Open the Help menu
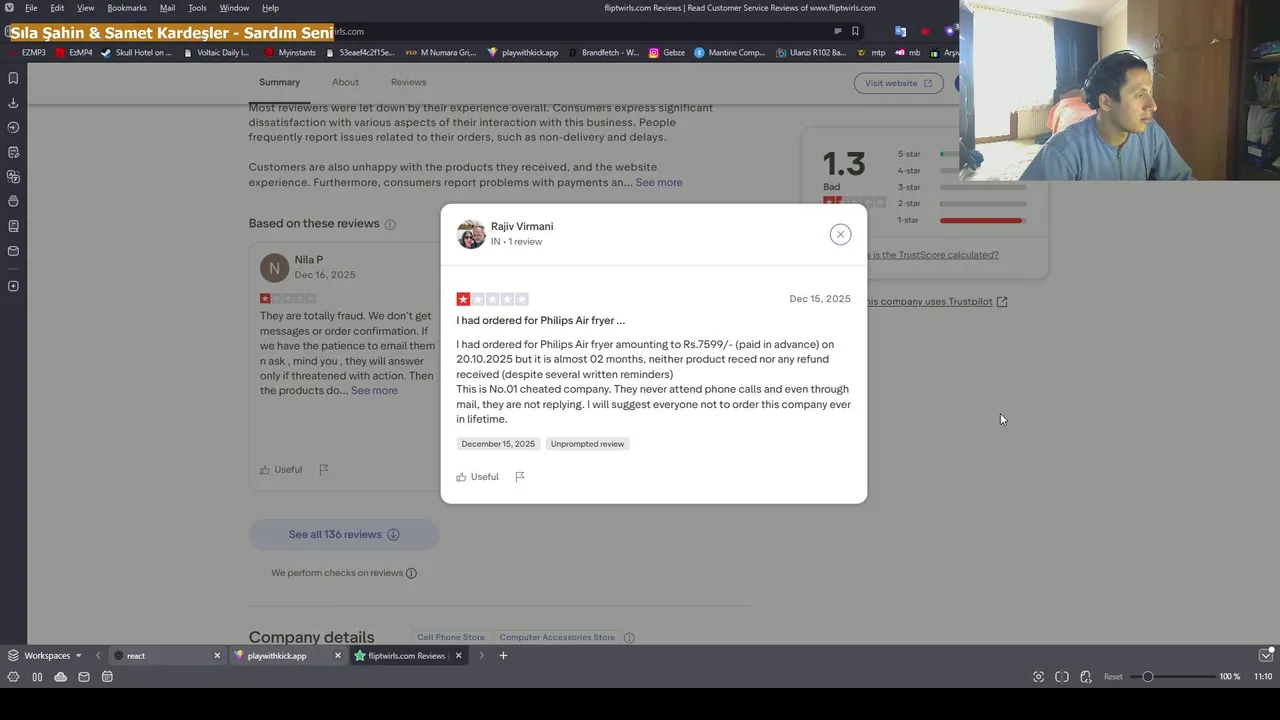The image size is (1280, 720). pos(270,8)
